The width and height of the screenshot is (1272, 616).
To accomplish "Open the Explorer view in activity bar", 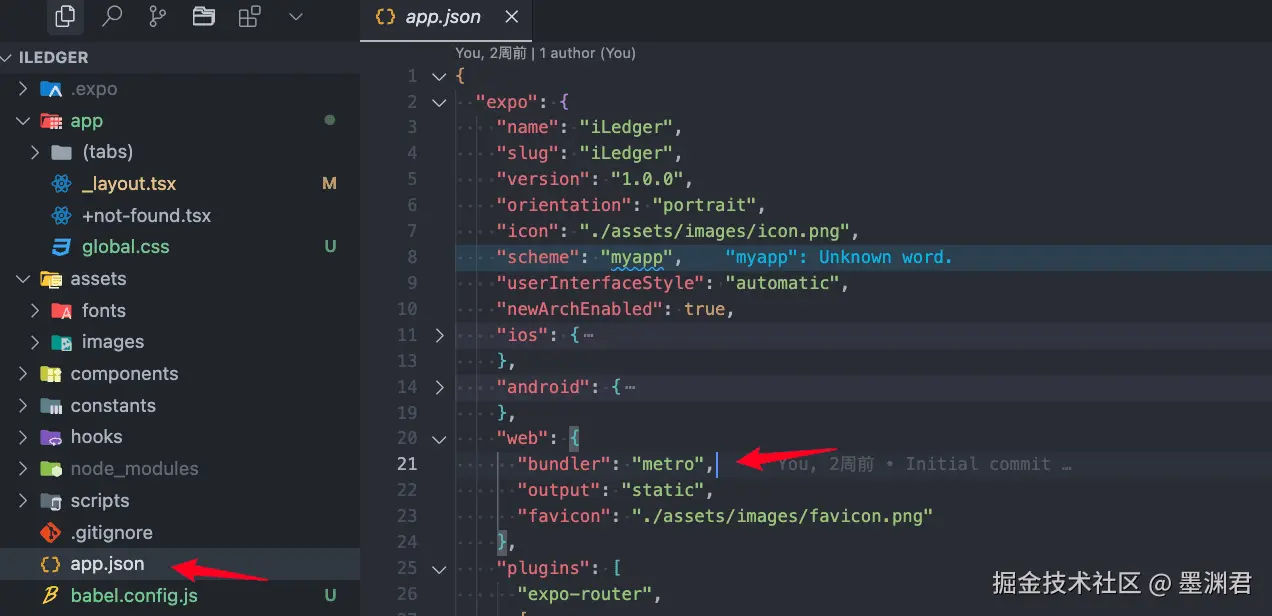I will (65, 17).
